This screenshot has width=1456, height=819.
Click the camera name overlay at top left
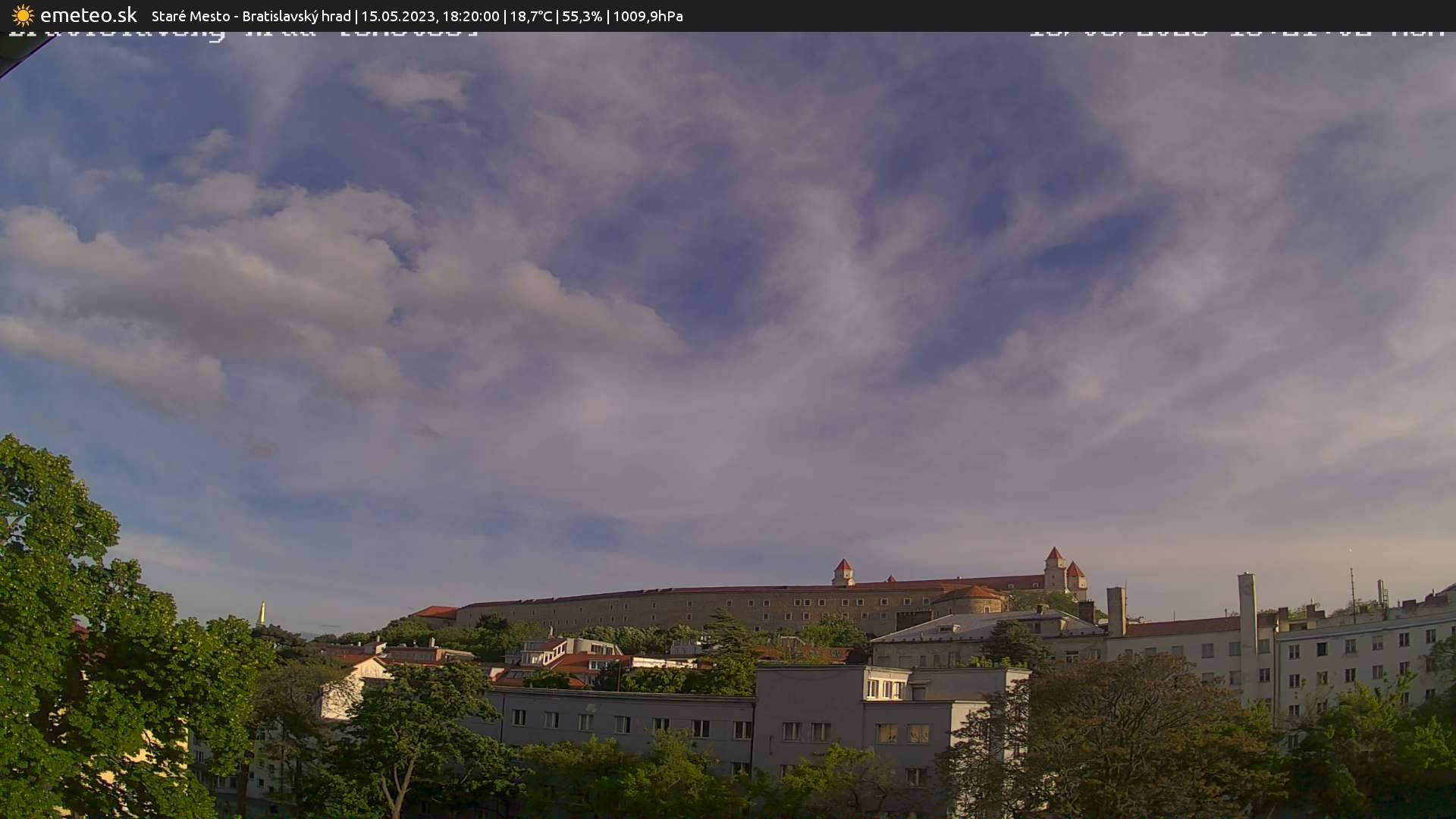[243, 34]
